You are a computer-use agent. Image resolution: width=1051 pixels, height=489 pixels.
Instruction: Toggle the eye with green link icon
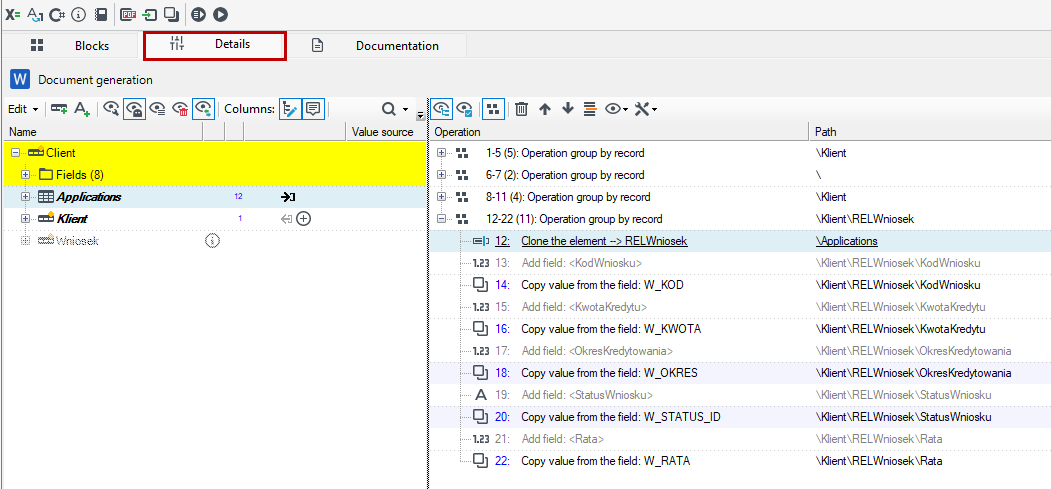click(204, 109)
